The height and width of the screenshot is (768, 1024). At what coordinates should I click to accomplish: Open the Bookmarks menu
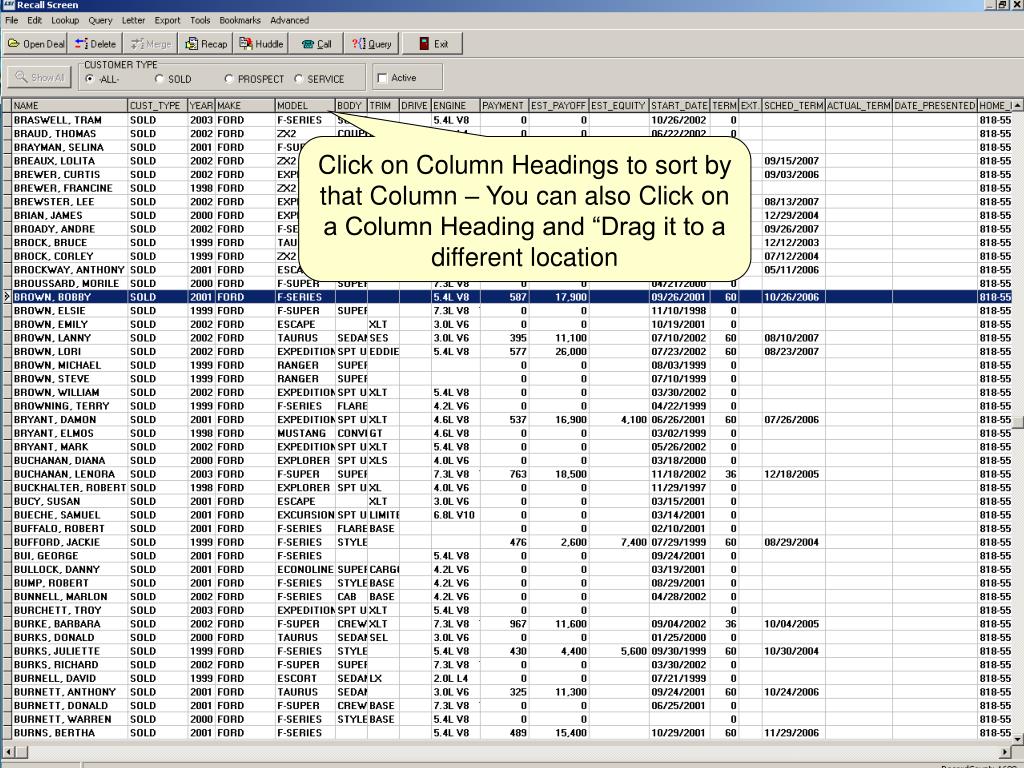click(x=240, y=20)
